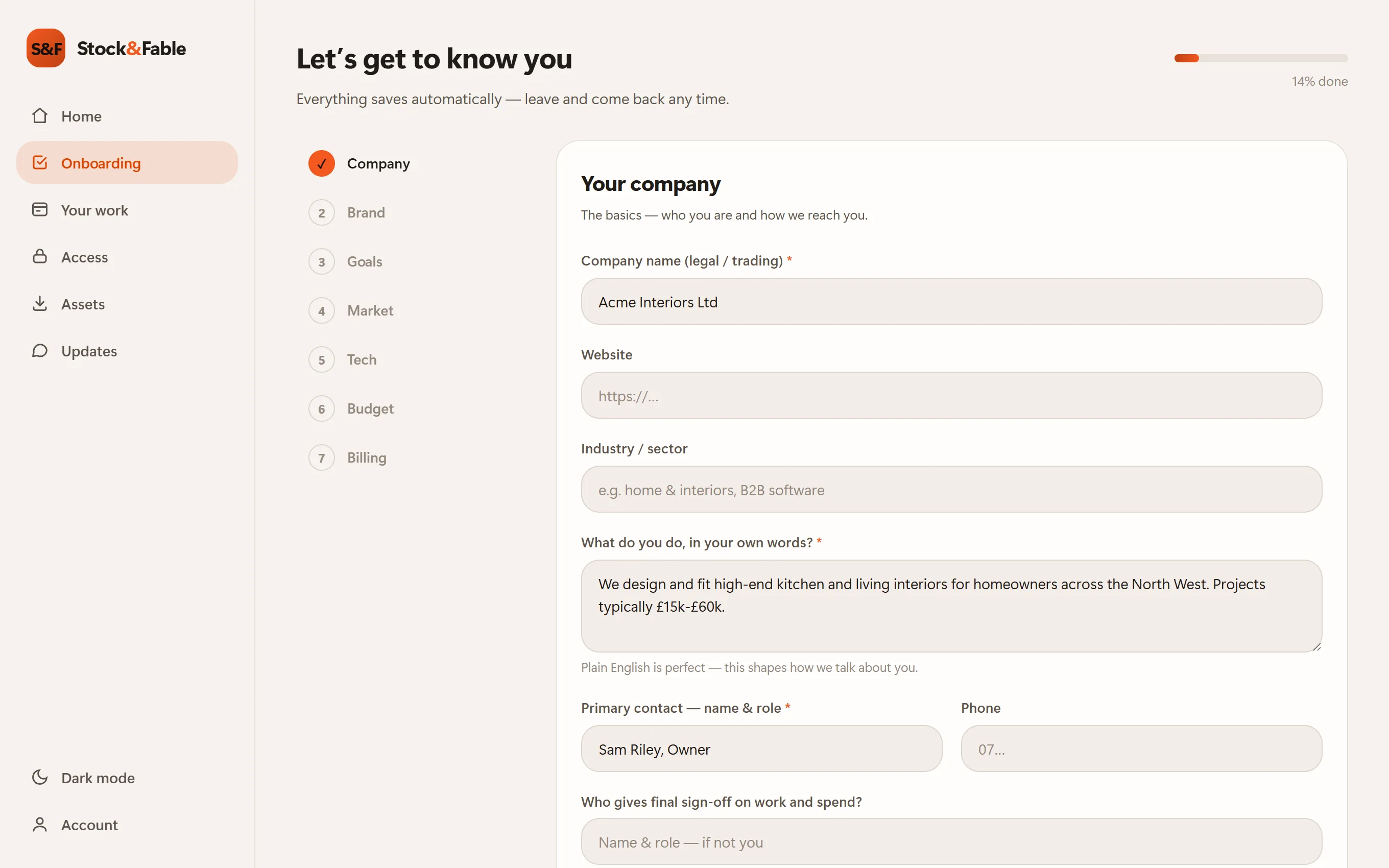Toggle Dark mode

click(127, 777)
